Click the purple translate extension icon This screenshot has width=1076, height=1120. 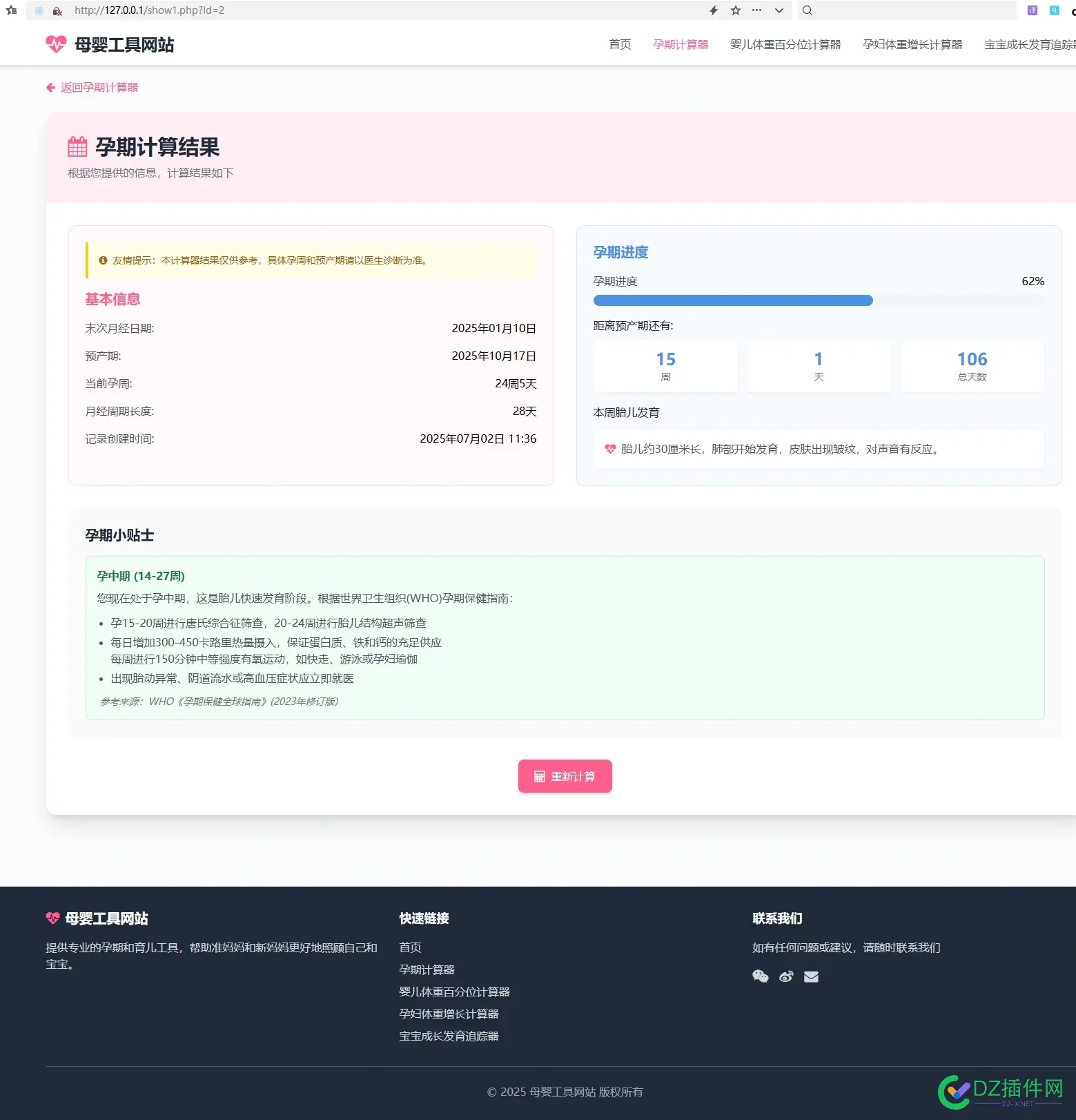click(x=1033, y=10)
